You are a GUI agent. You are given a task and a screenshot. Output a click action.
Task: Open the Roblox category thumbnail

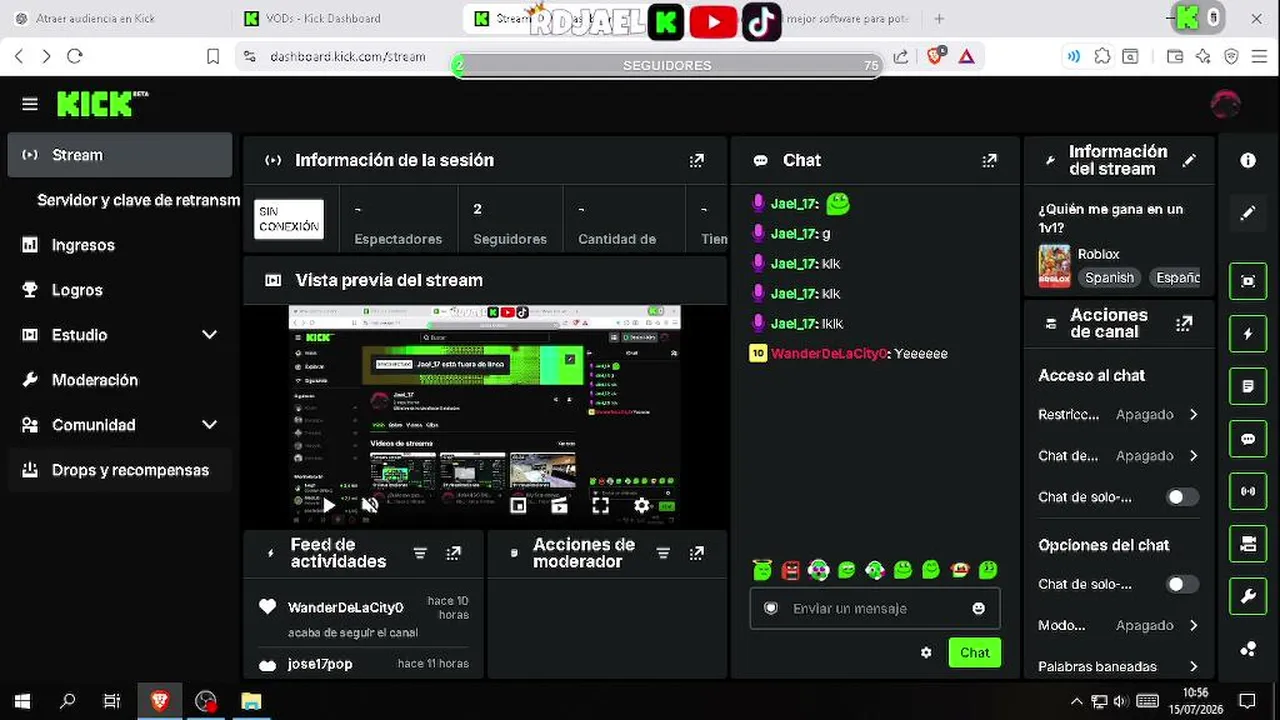[1054, 266]
